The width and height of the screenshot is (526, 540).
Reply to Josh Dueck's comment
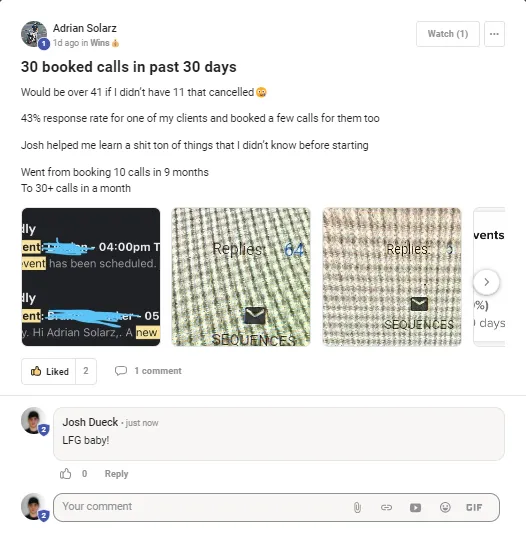pyautogui.click(x=116, y=474)
